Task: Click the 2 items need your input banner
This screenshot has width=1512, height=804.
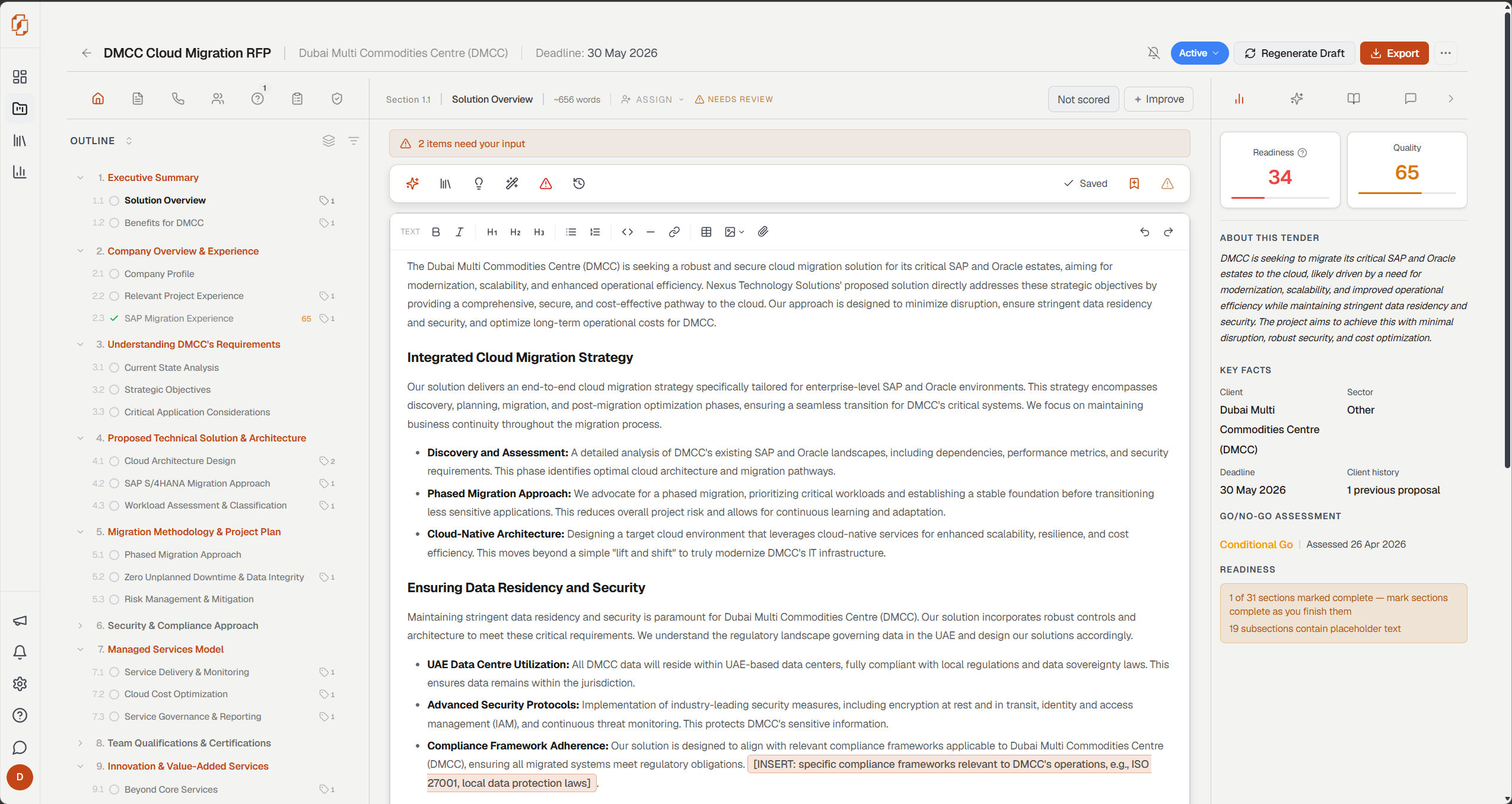Action: point(790,144)
